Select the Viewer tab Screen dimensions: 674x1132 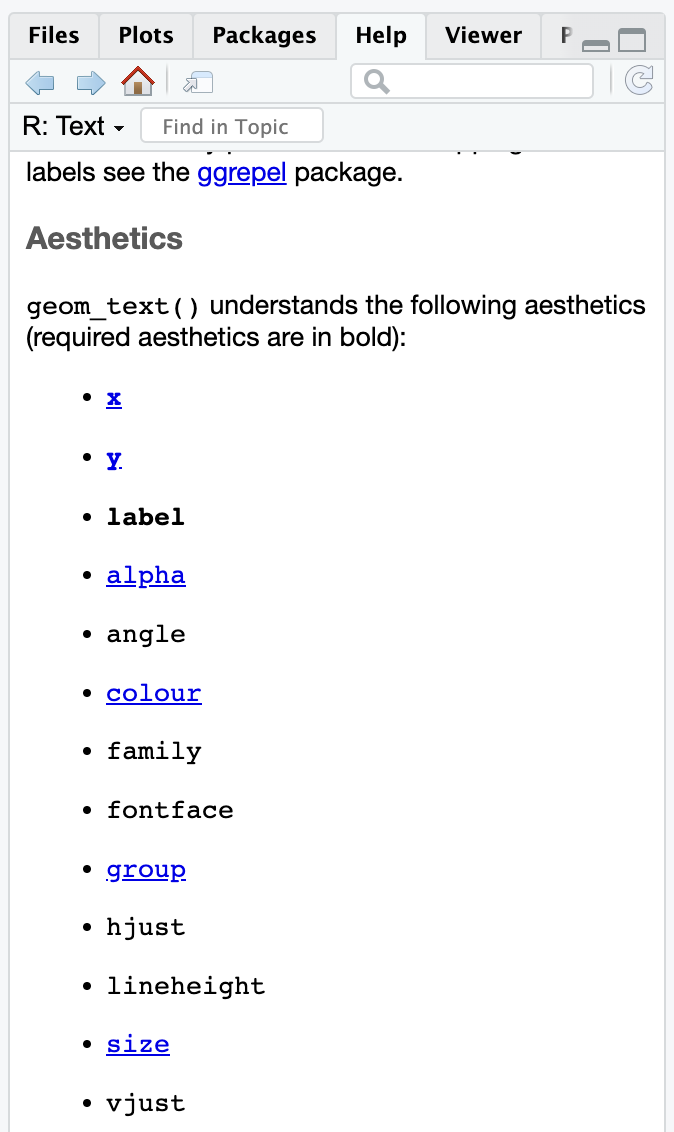coord(483,36)
